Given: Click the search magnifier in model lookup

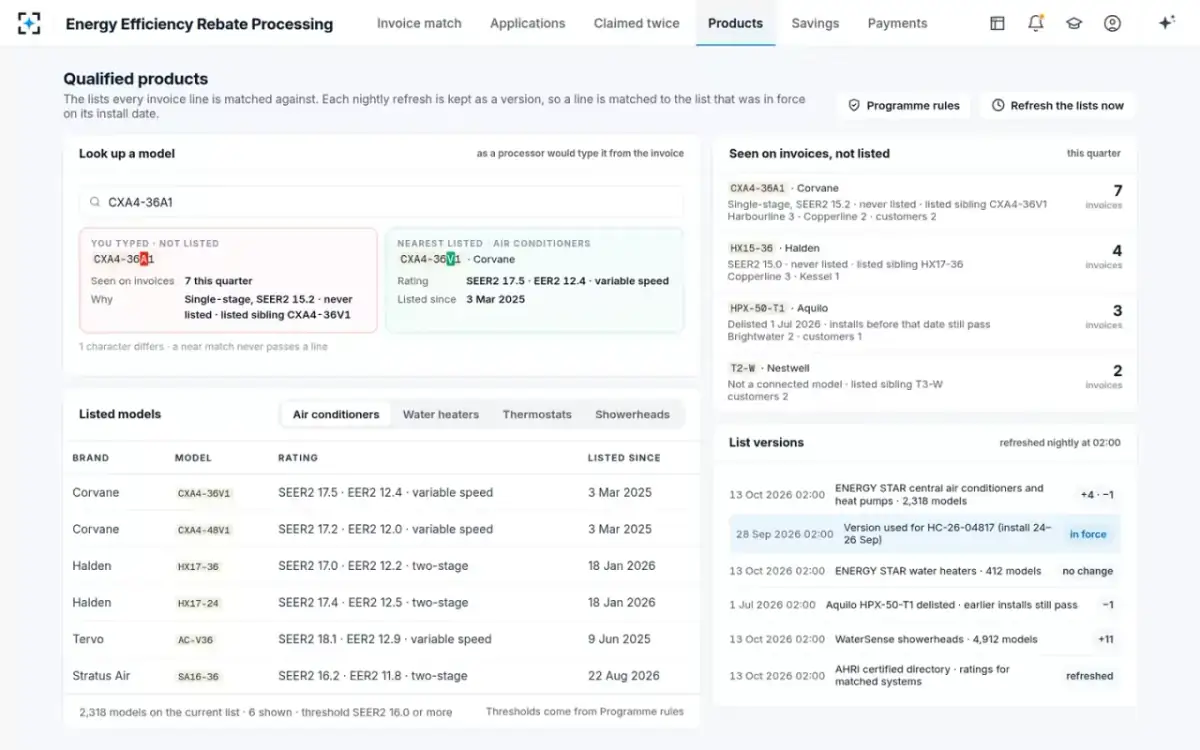Looking at the screenshot, I should pyautogui.click(x=95, y=202).
